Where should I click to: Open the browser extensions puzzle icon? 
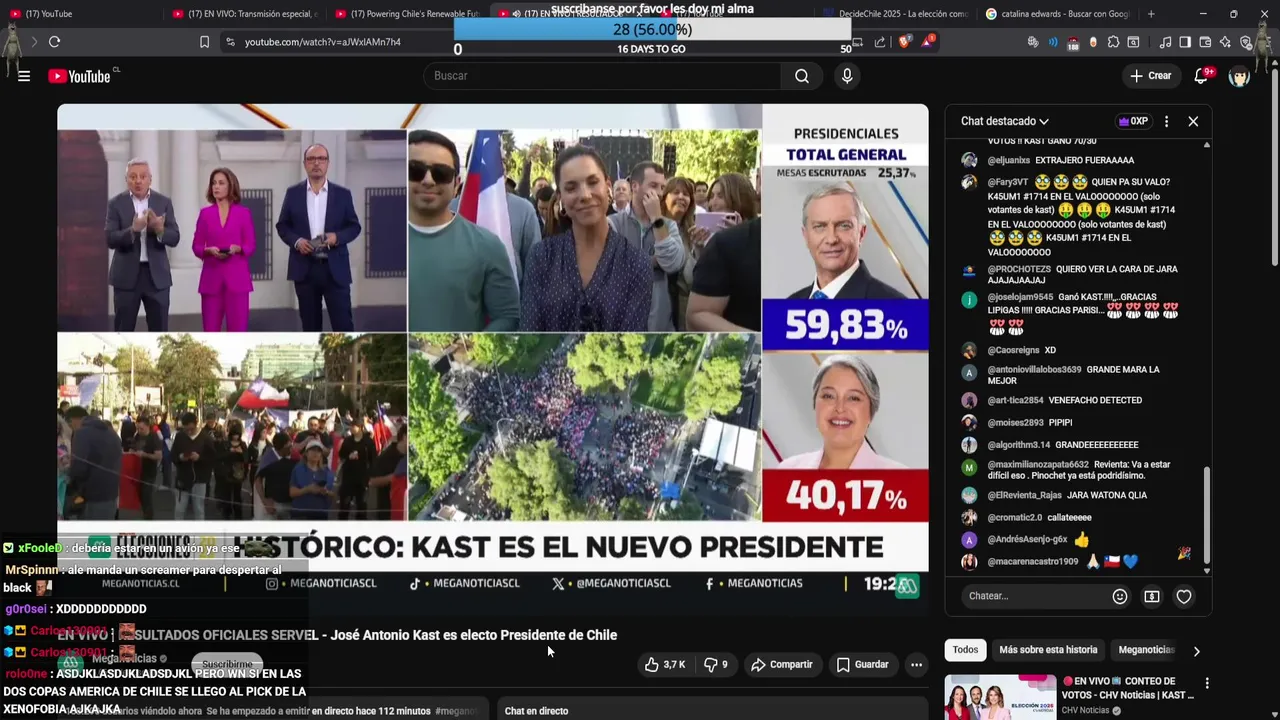[1113, 42]
